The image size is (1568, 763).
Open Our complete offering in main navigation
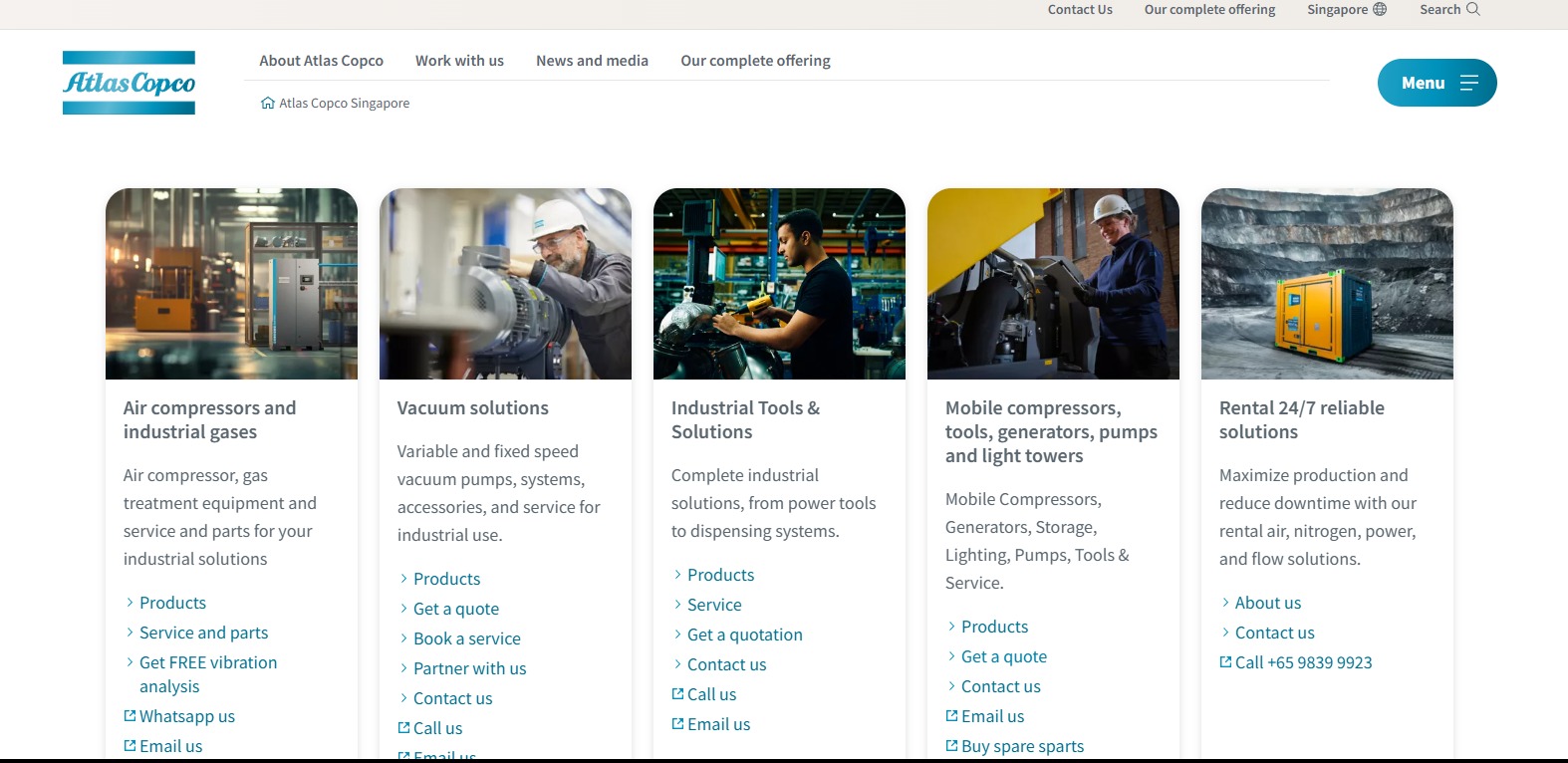click(755, 61)
